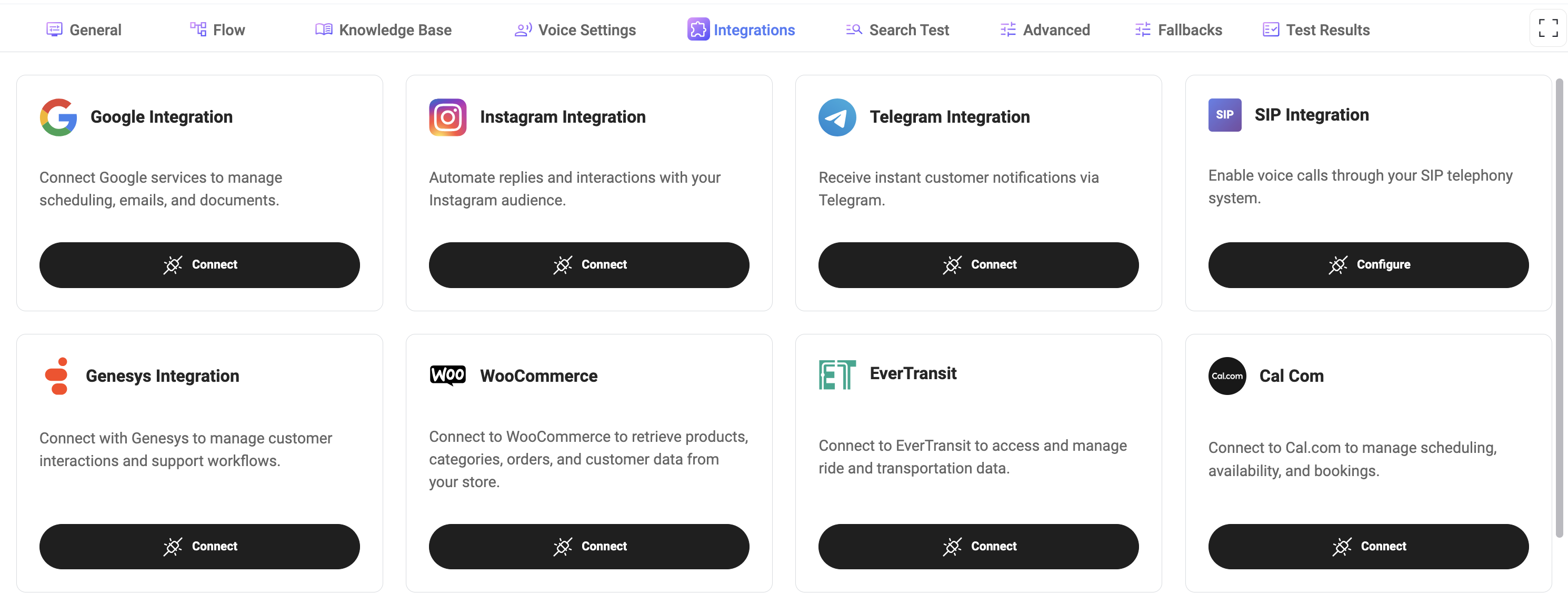Screen dimensions: 1568x603
Task: Click the WooCommerce Woo logo
Action: coord(447,375)
